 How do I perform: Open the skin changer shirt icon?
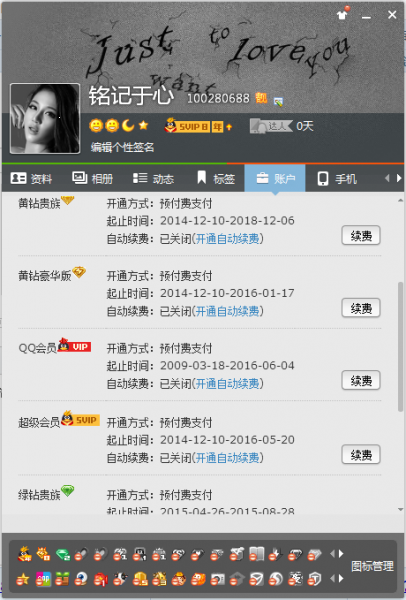(x=342, y=14)
